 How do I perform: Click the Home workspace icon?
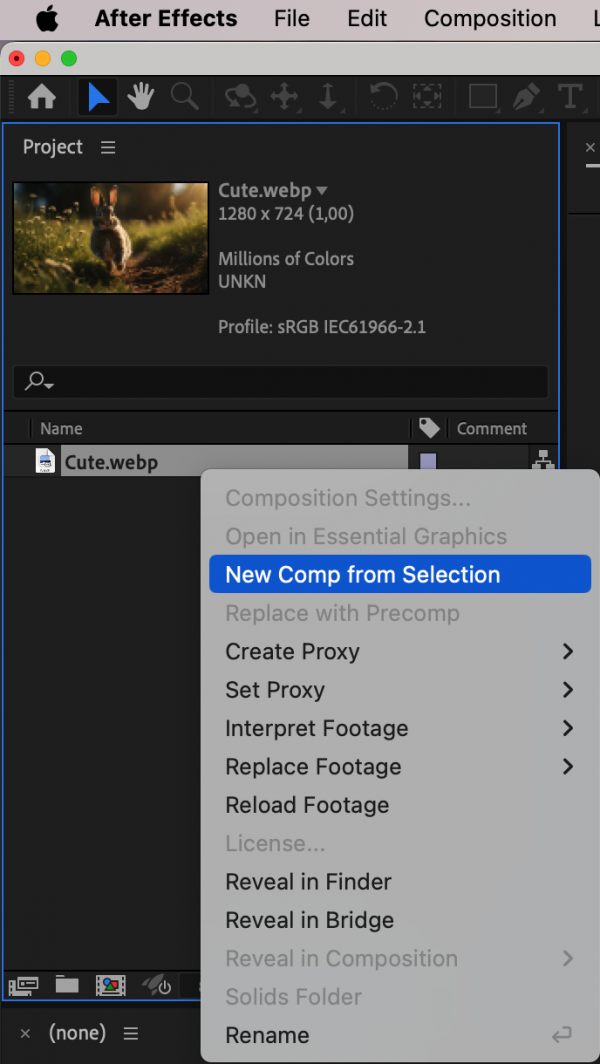point(40,96)
